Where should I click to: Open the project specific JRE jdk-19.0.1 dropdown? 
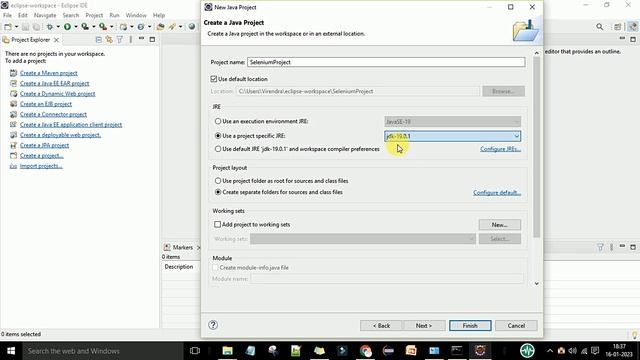tap(452, 136)
